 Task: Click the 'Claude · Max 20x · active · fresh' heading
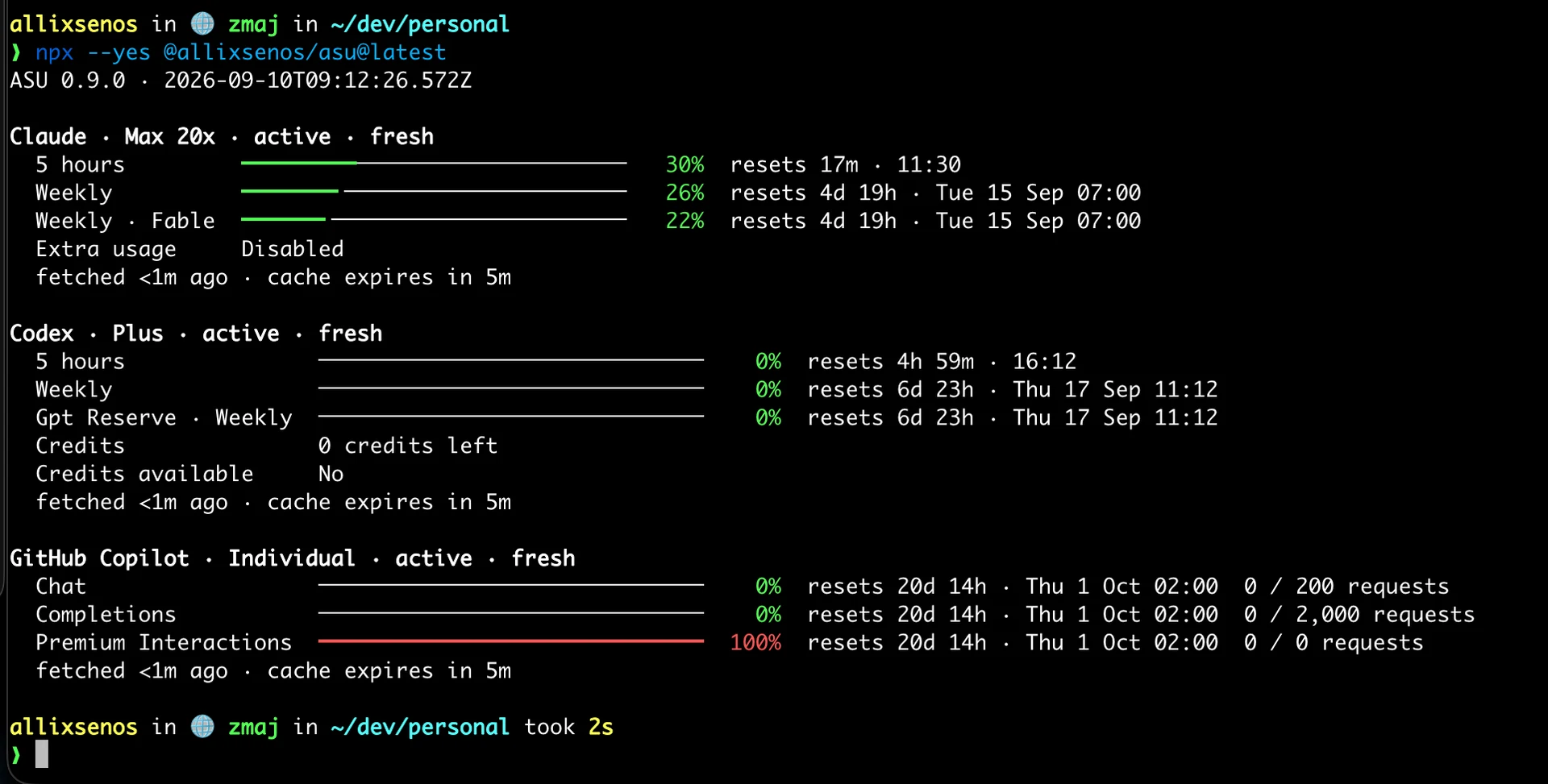tap(222, 136)
